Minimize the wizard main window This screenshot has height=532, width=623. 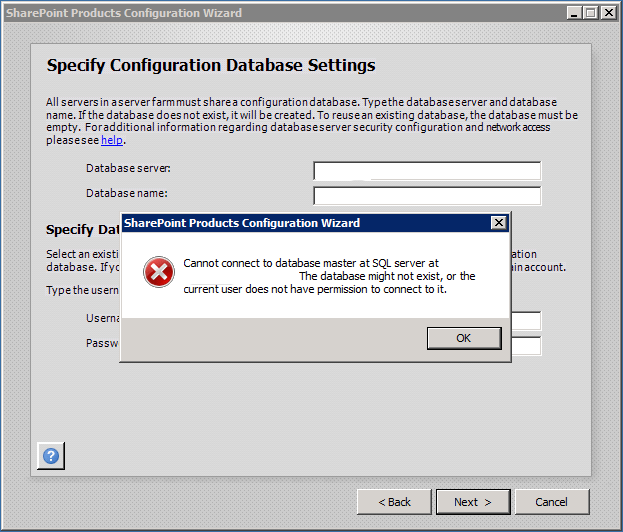573,13
